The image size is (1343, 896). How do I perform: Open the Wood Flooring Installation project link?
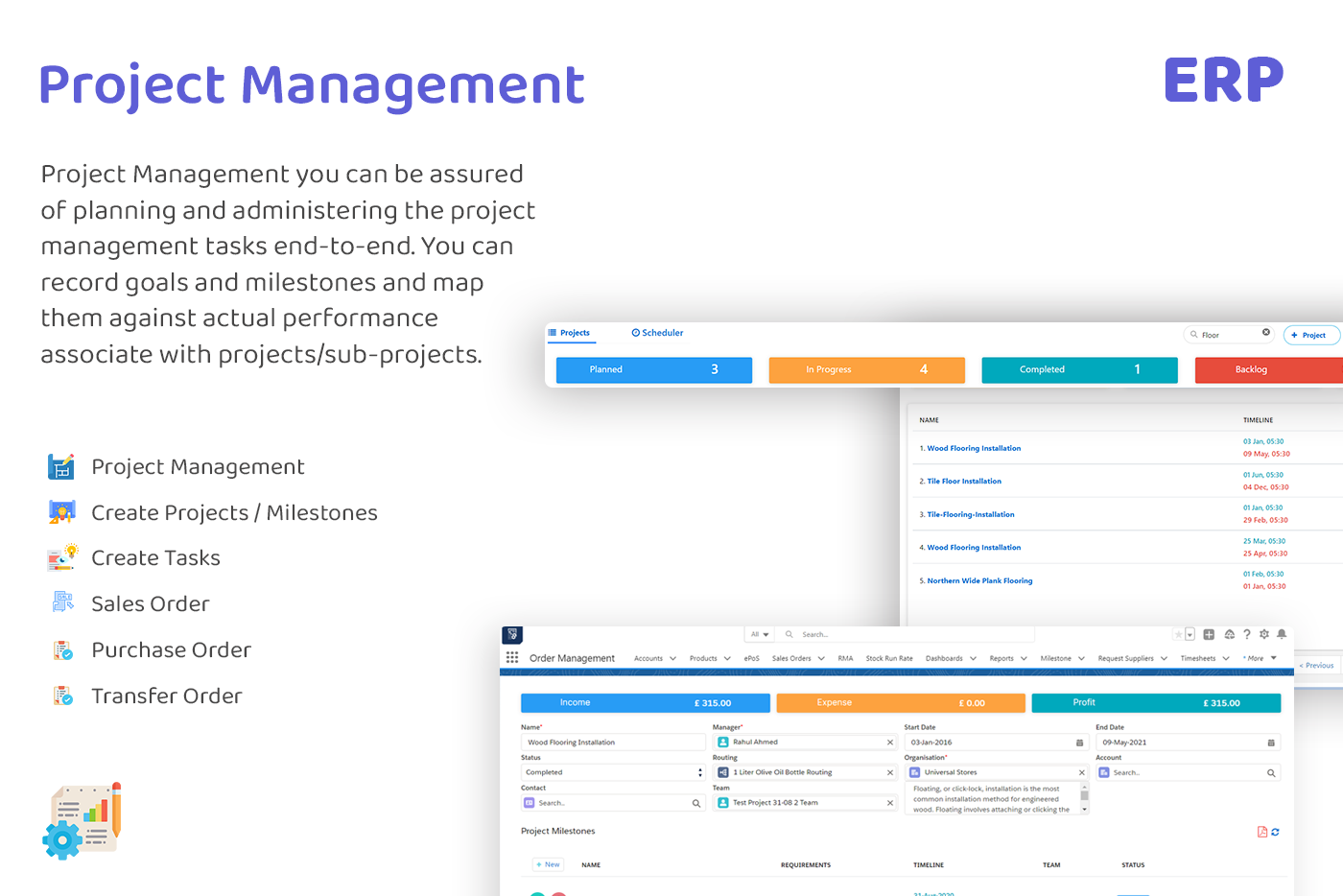pos(973,447)
